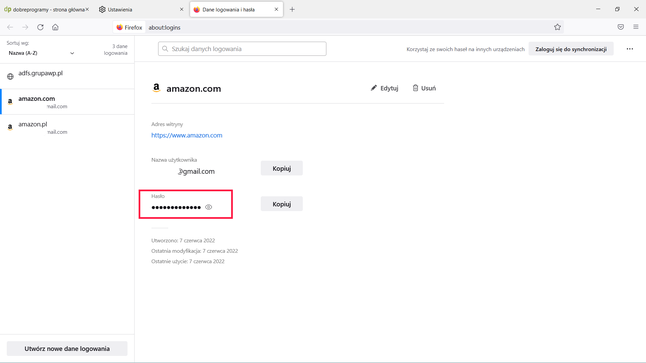Copy the password with its Kopiuj button
The image size is (646, 363).
pos(281,204)
